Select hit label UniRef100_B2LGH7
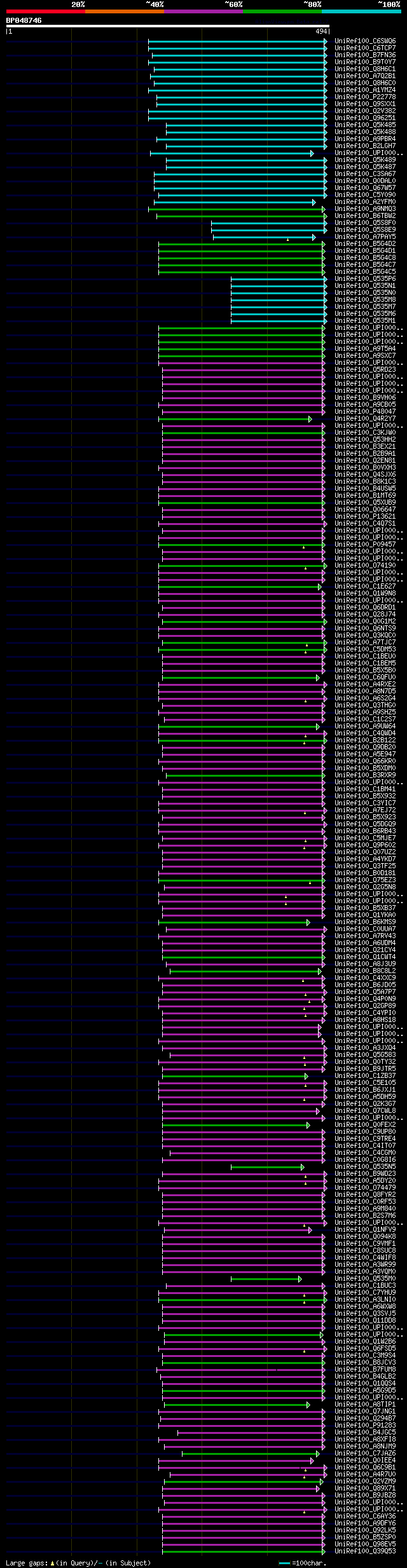Screen dimensions: 407x1568 click(365, 146)
